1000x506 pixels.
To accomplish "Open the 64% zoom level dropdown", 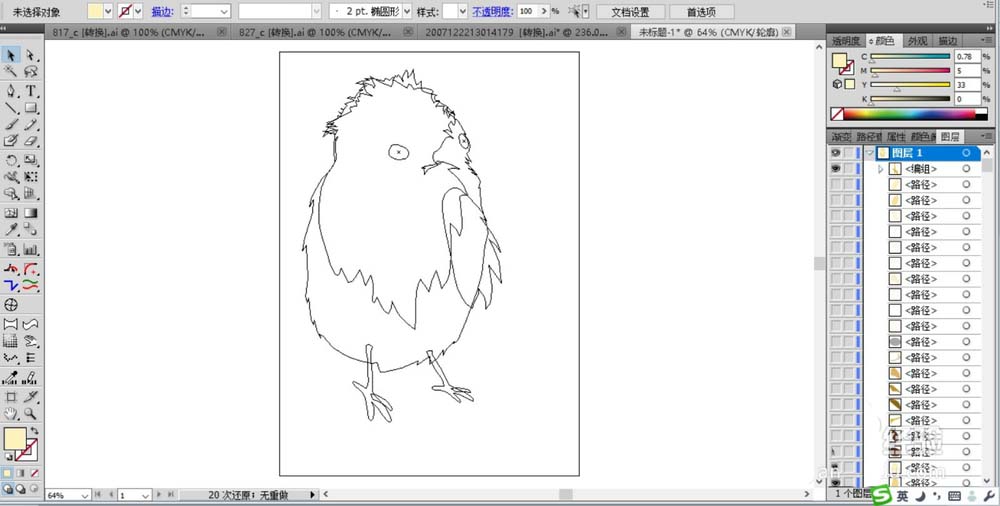I will 84,495.
